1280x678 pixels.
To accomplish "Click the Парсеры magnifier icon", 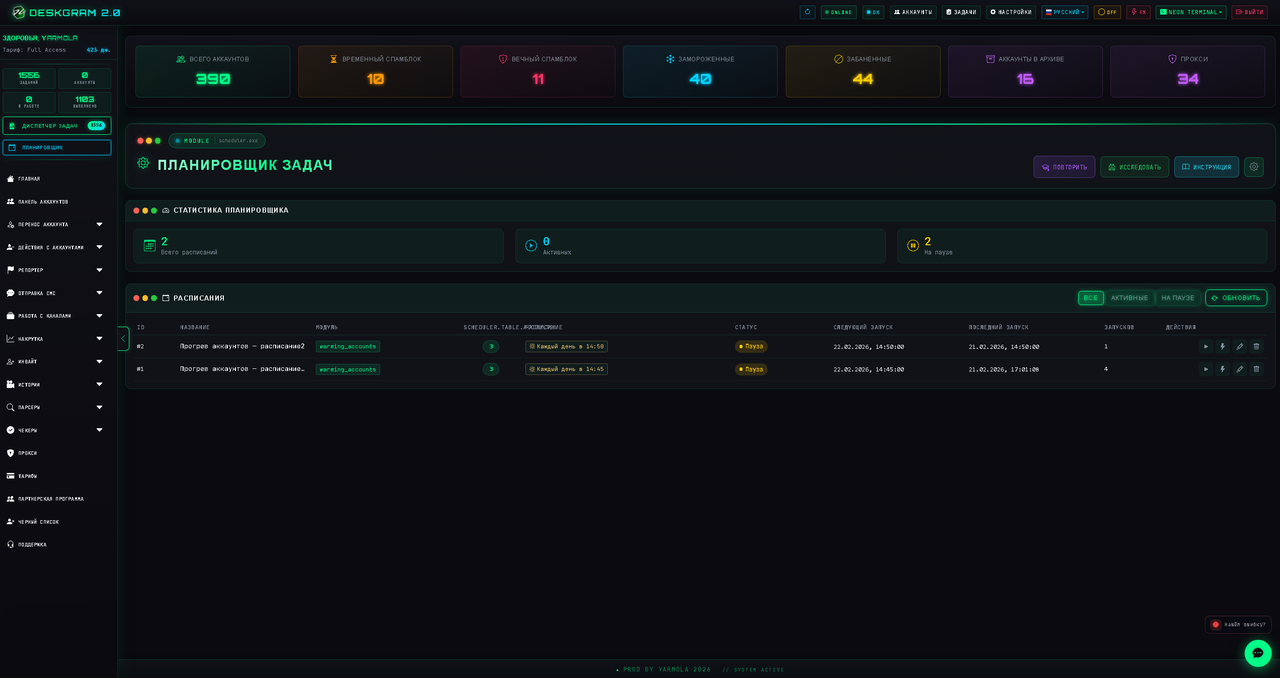I will tap(10, 407).
